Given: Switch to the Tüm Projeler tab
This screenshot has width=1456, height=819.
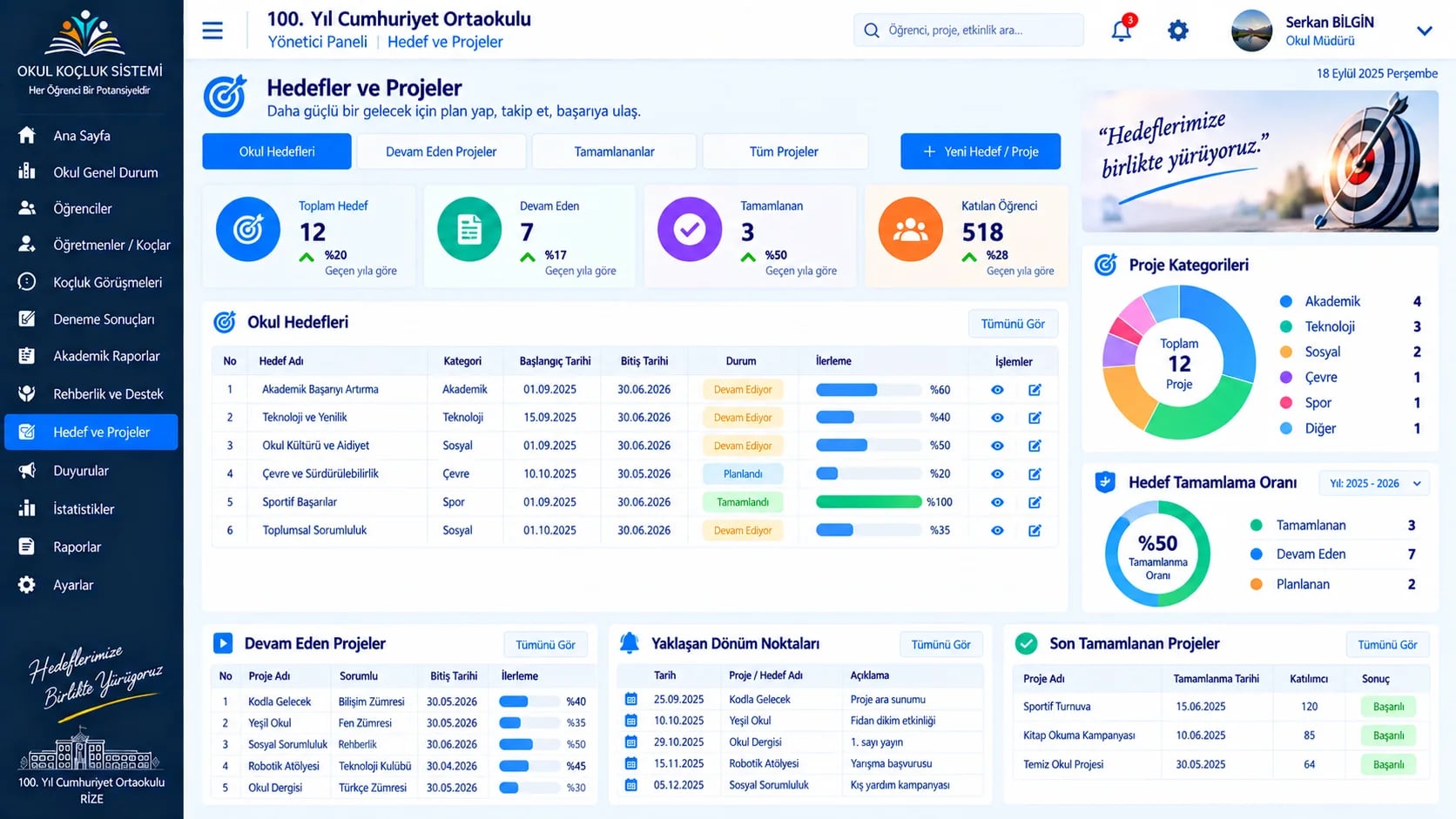Looking at the screenshot, I should coord(784,151).
